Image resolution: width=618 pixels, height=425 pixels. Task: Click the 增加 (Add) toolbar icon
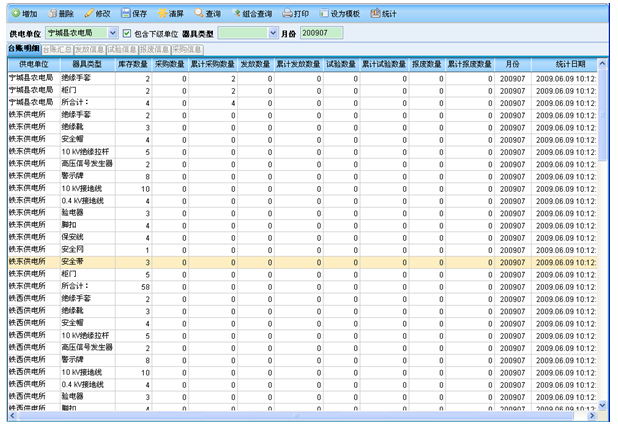(13, 15)
